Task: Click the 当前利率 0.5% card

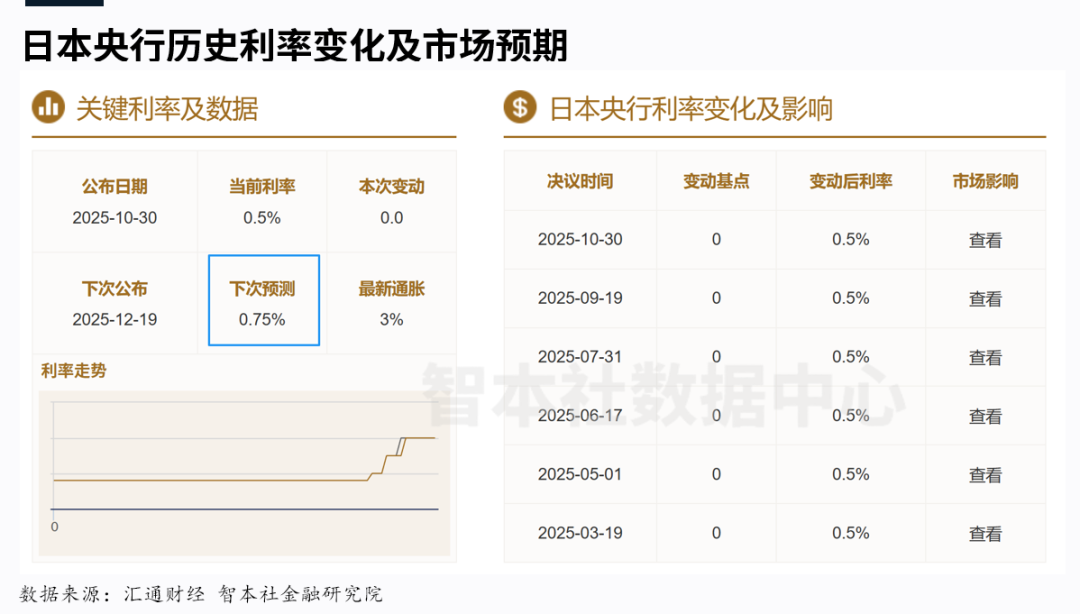Action: (262, 201)
